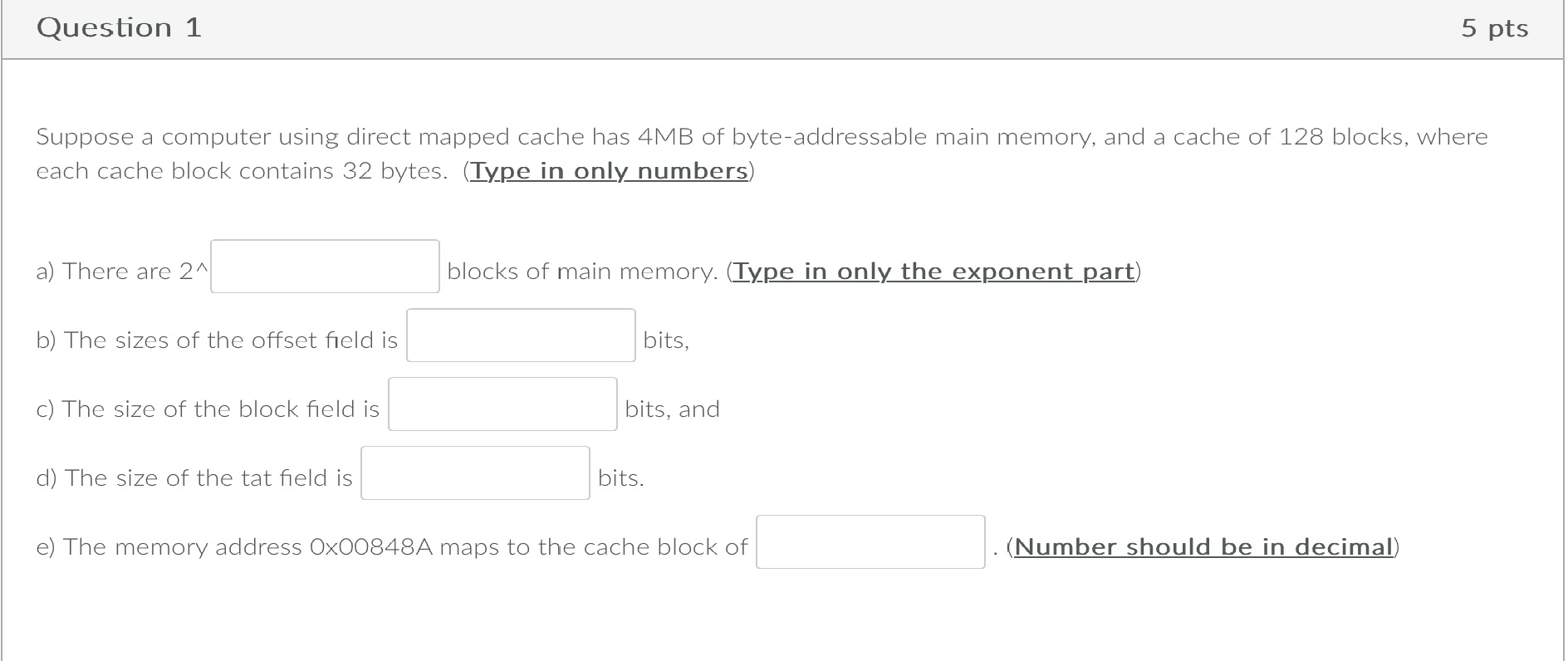Click the 'bits.' text after tat field

click(621, 478)
